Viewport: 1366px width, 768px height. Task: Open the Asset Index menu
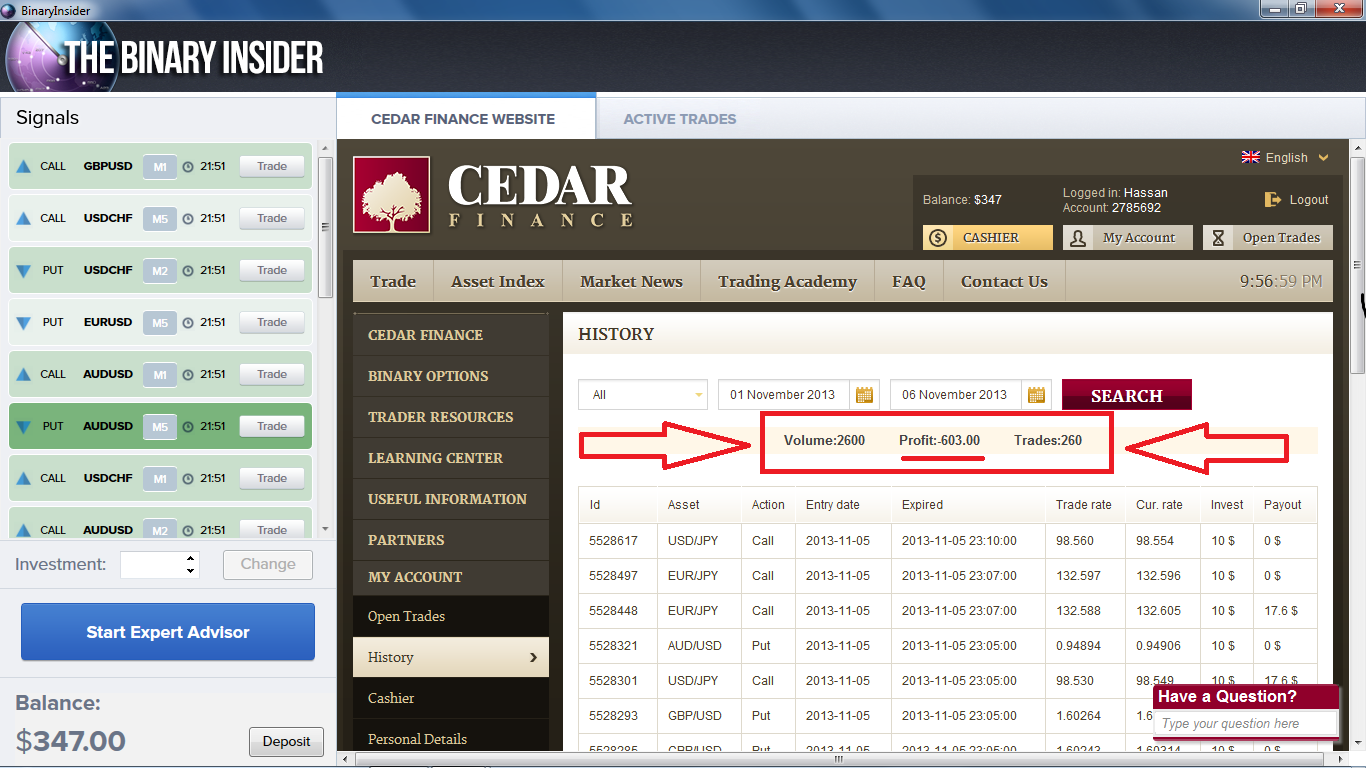(498, 282)
